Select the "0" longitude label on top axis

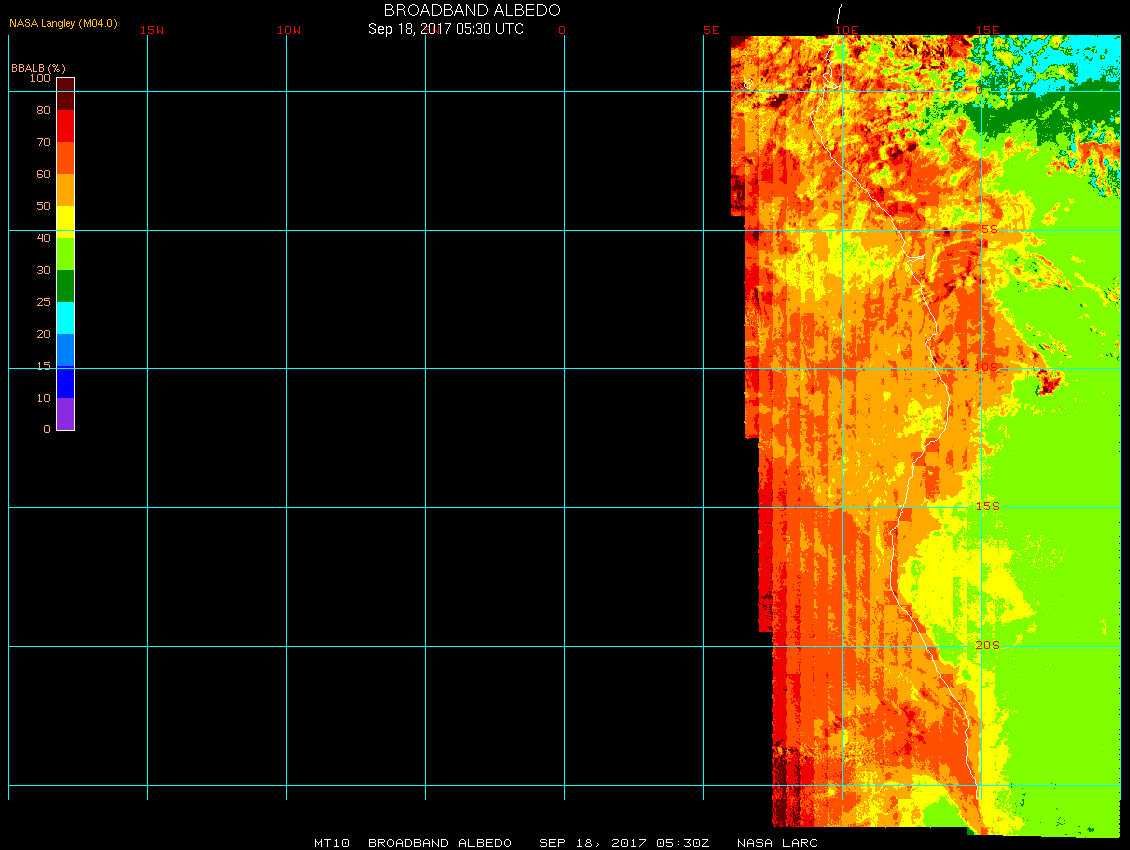click(x=562, y=30)
